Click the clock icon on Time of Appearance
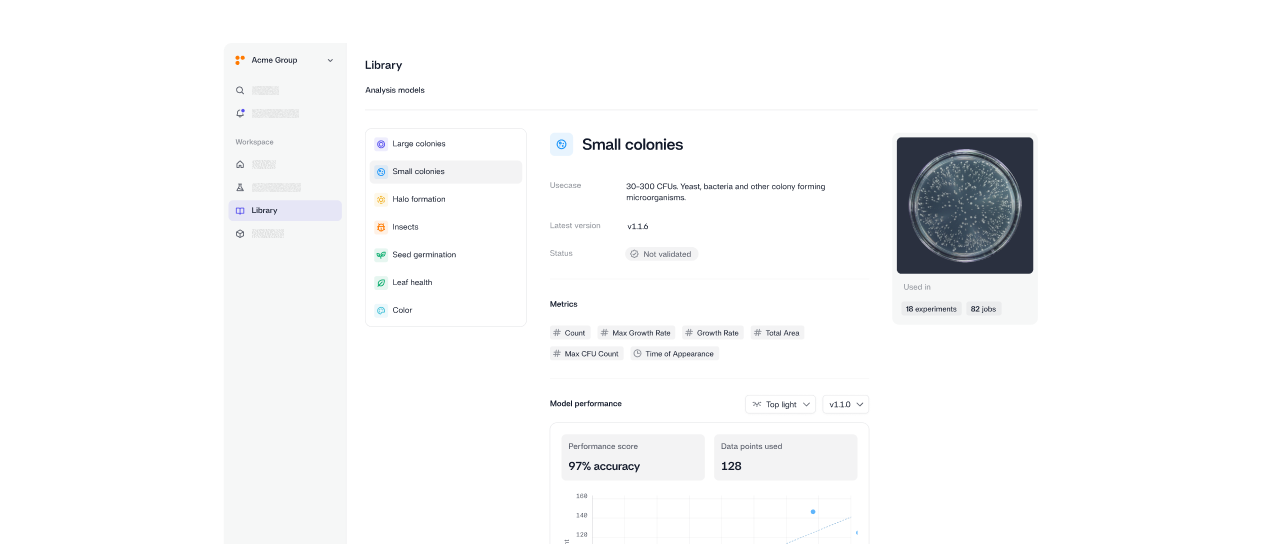Screen dimensions: 1280x544 [638, 354]
